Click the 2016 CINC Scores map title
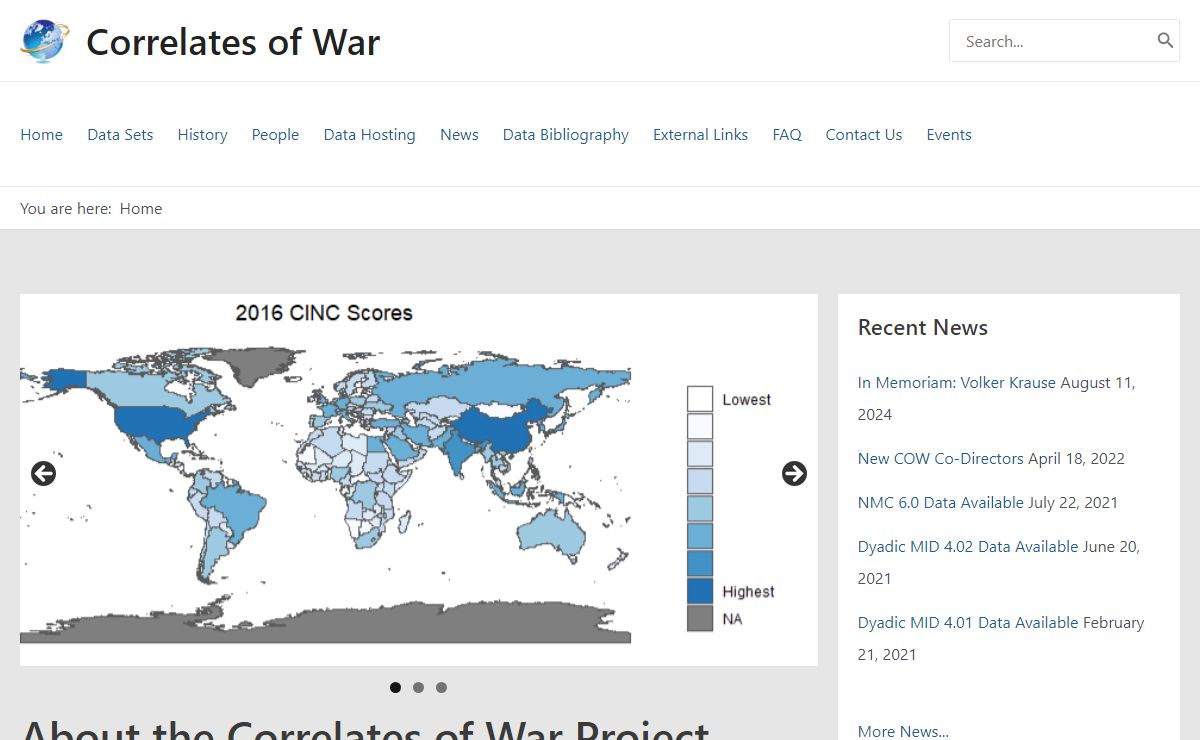Viewport: 1200px width, 740px height. [324, 313]
